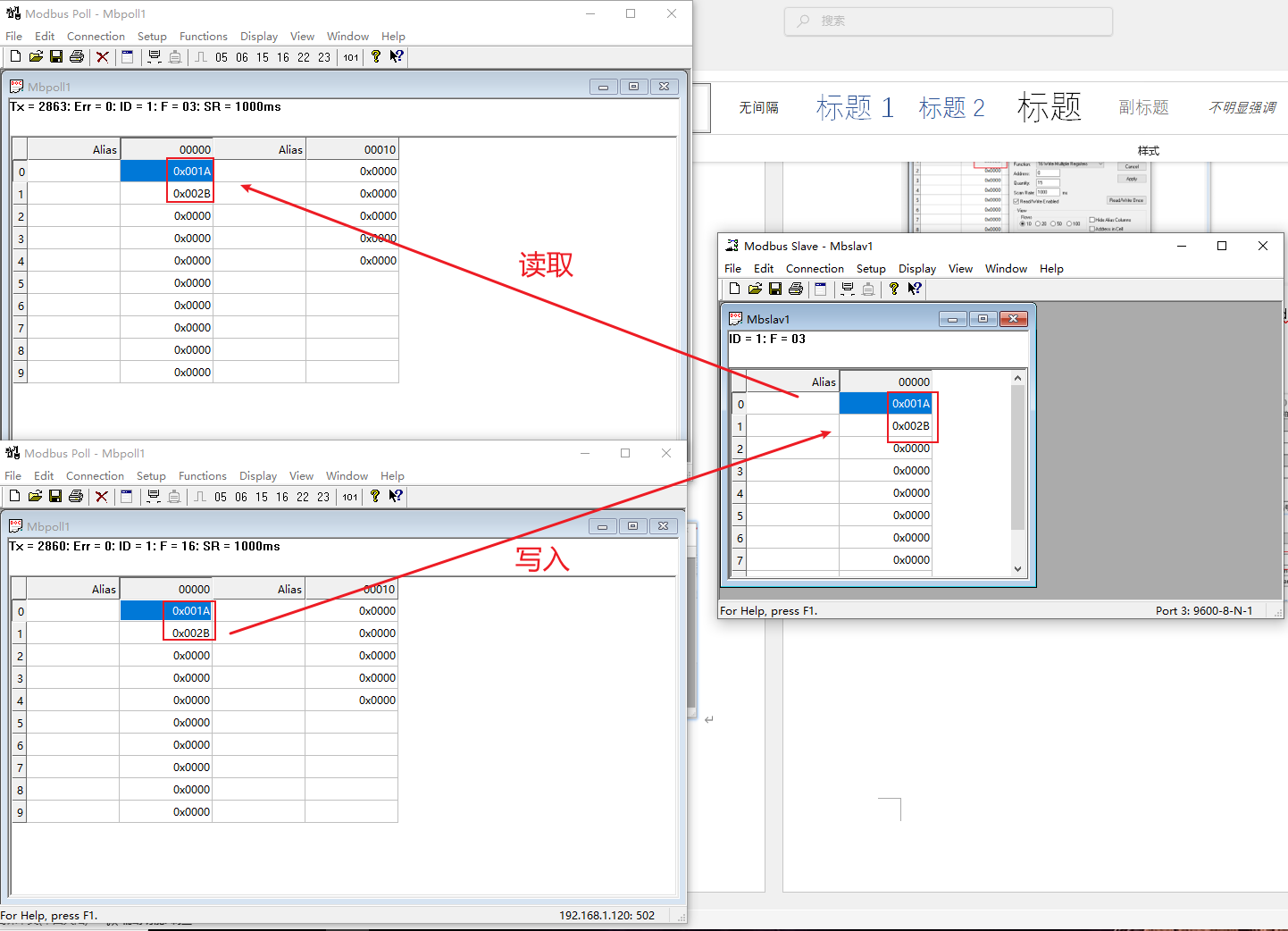Viewport: 1288px width, 931px height.
Task: Click yellow Help question icon in F=16 Poll window
Action: tap(375, 496)
